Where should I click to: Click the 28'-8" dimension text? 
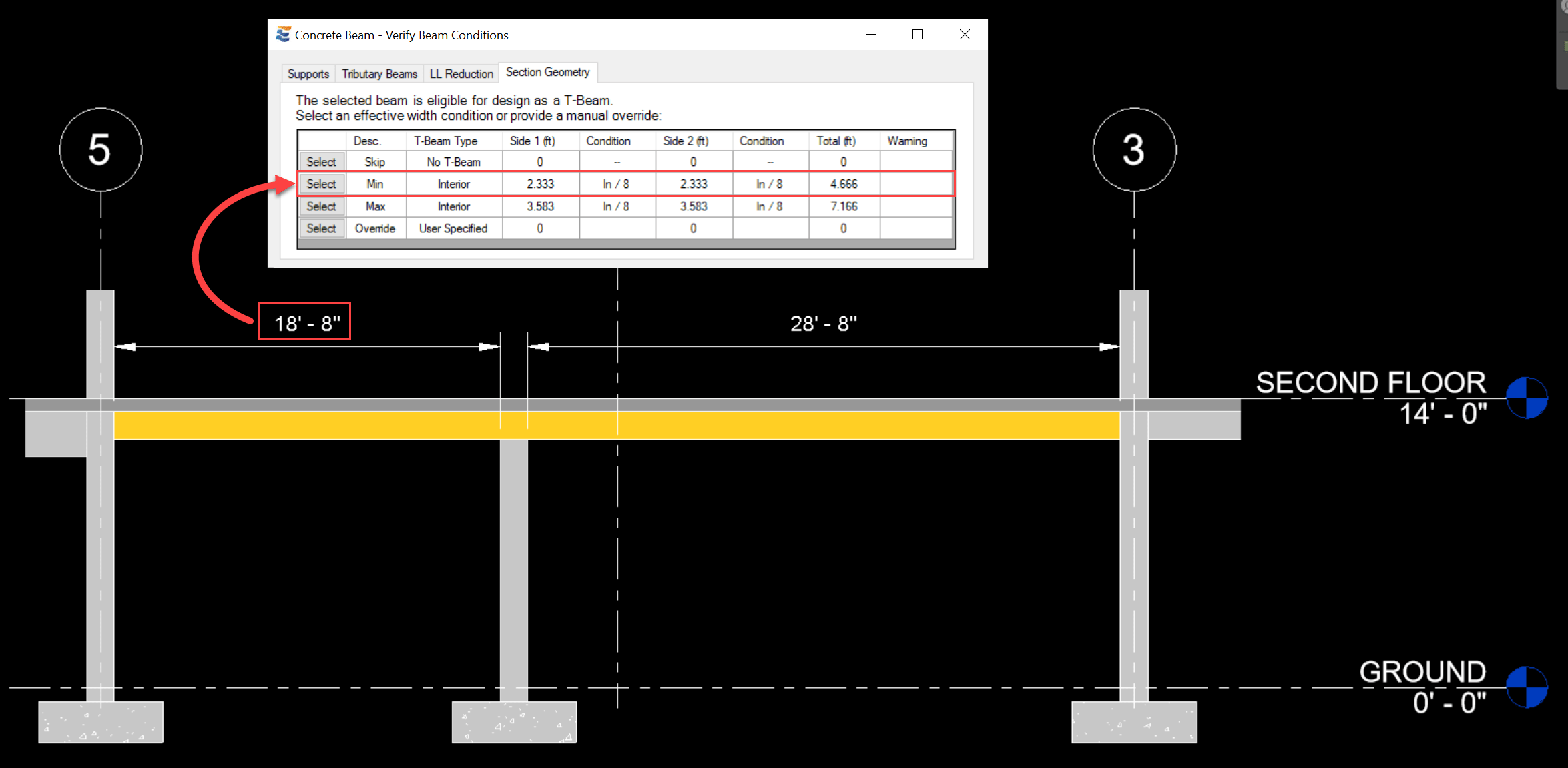(823, 322)
